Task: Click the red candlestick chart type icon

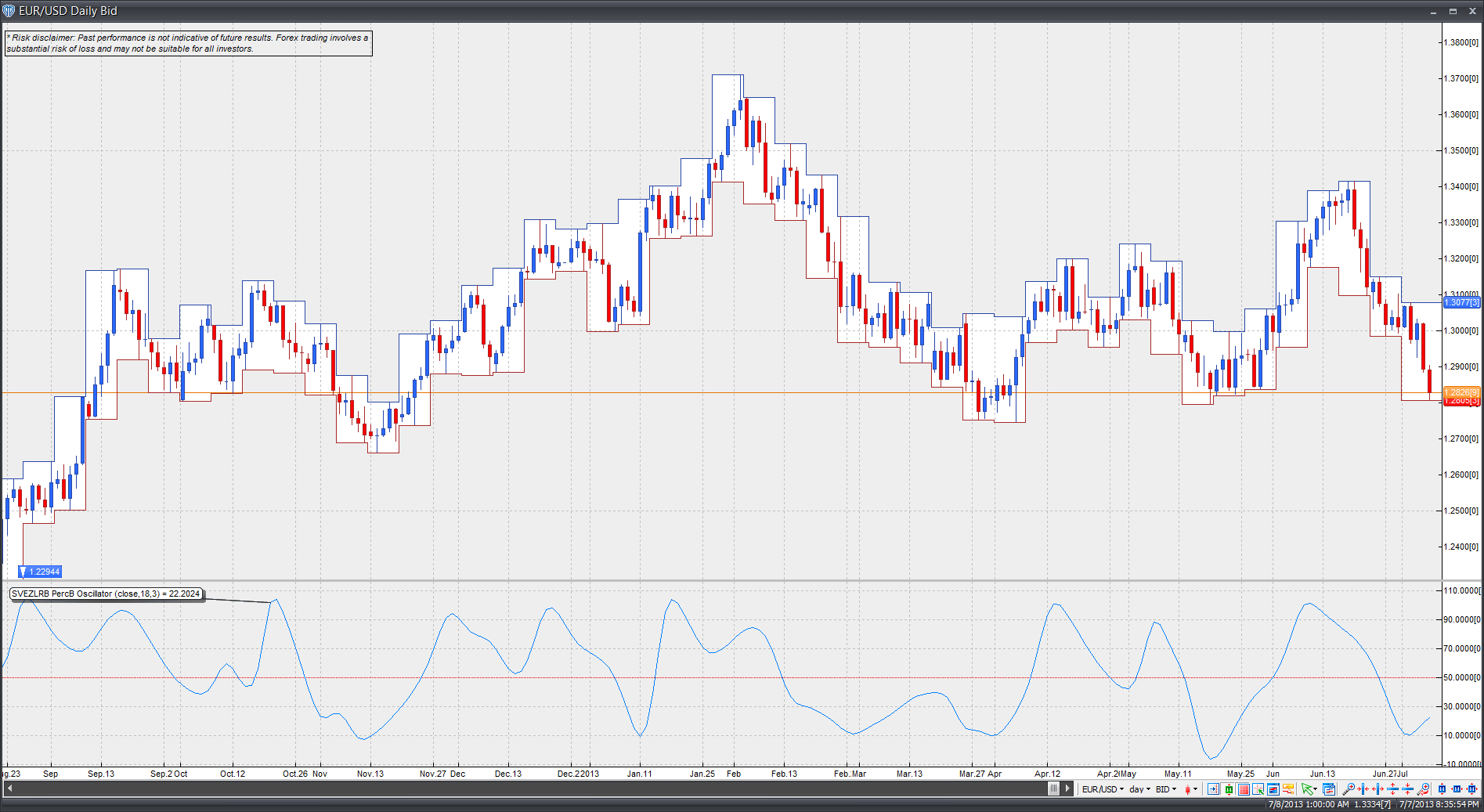Action: [x=1187, y=789]
